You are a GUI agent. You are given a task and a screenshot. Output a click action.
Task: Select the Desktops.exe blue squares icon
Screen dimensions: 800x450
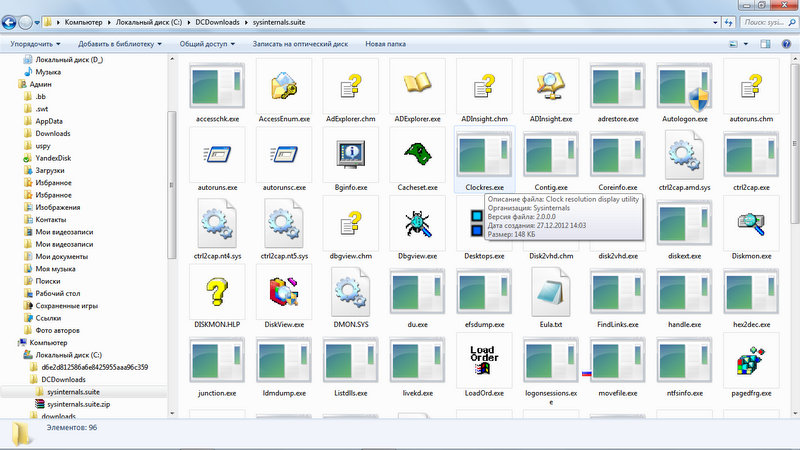[x=477, y=223]
